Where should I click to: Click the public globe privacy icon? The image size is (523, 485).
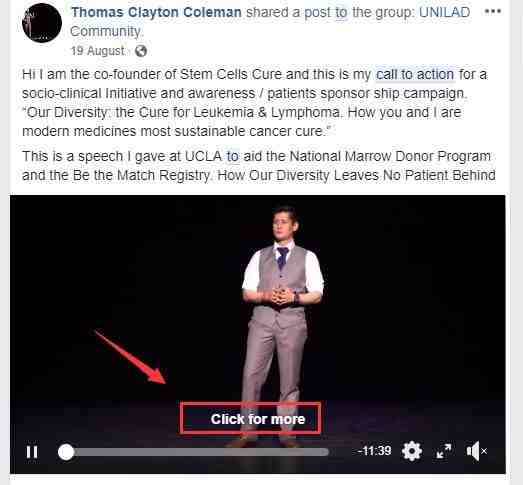(141, 51)
